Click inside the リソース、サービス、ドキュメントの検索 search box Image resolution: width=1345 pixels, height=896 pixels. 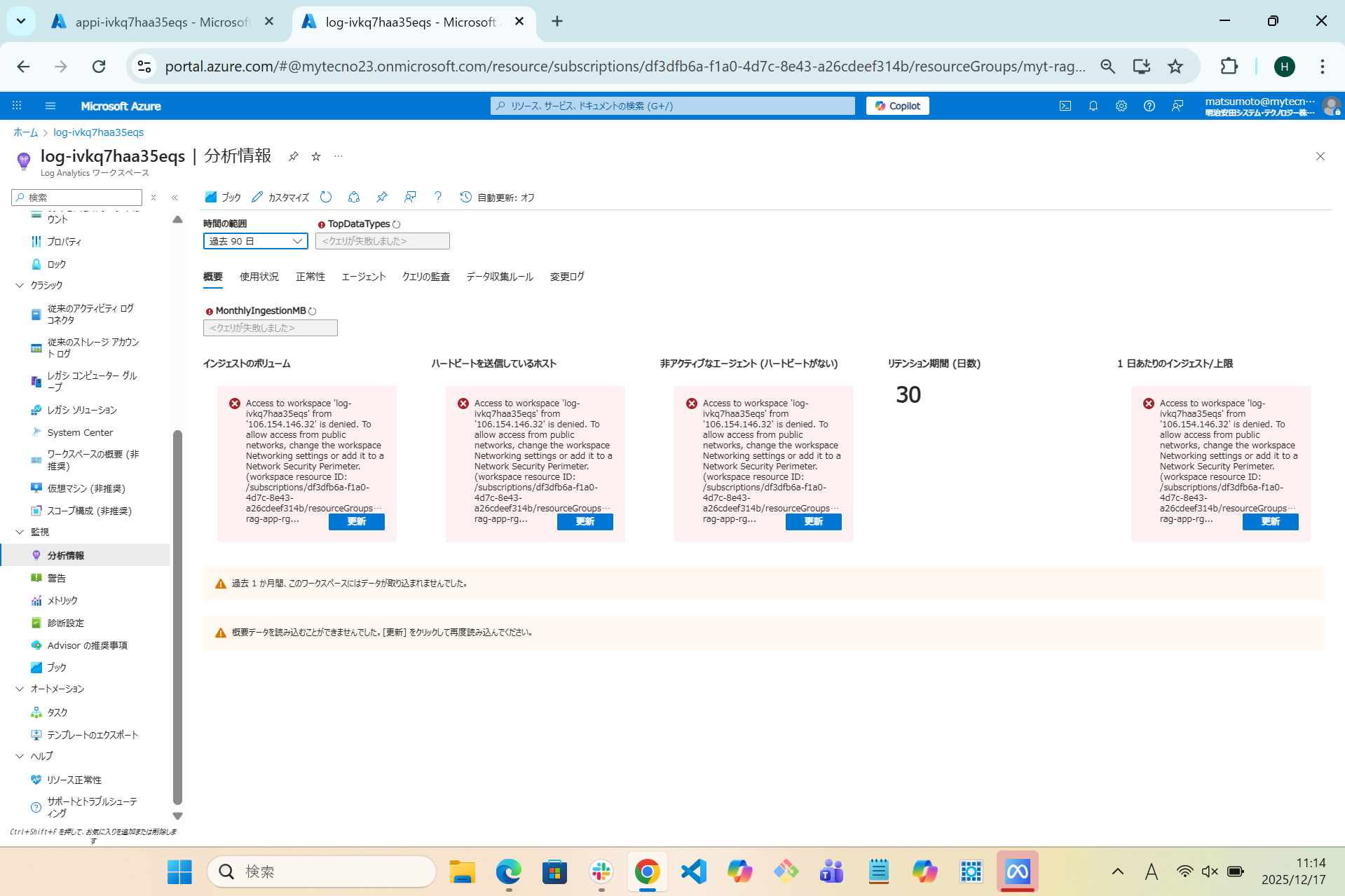[672, 106]
